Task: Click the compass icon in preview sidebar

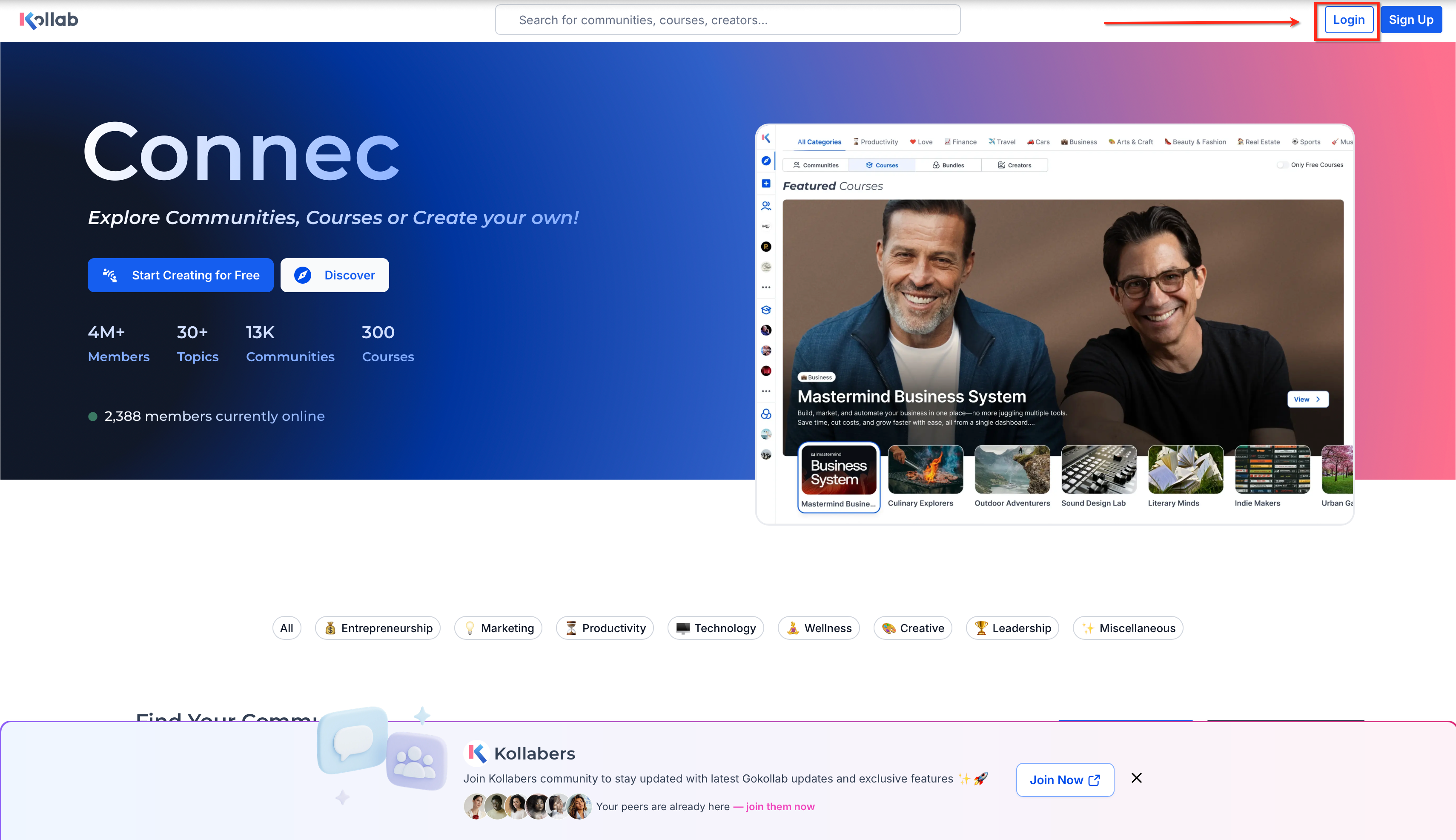Action: pyautogui.click(x=766, y=161)
